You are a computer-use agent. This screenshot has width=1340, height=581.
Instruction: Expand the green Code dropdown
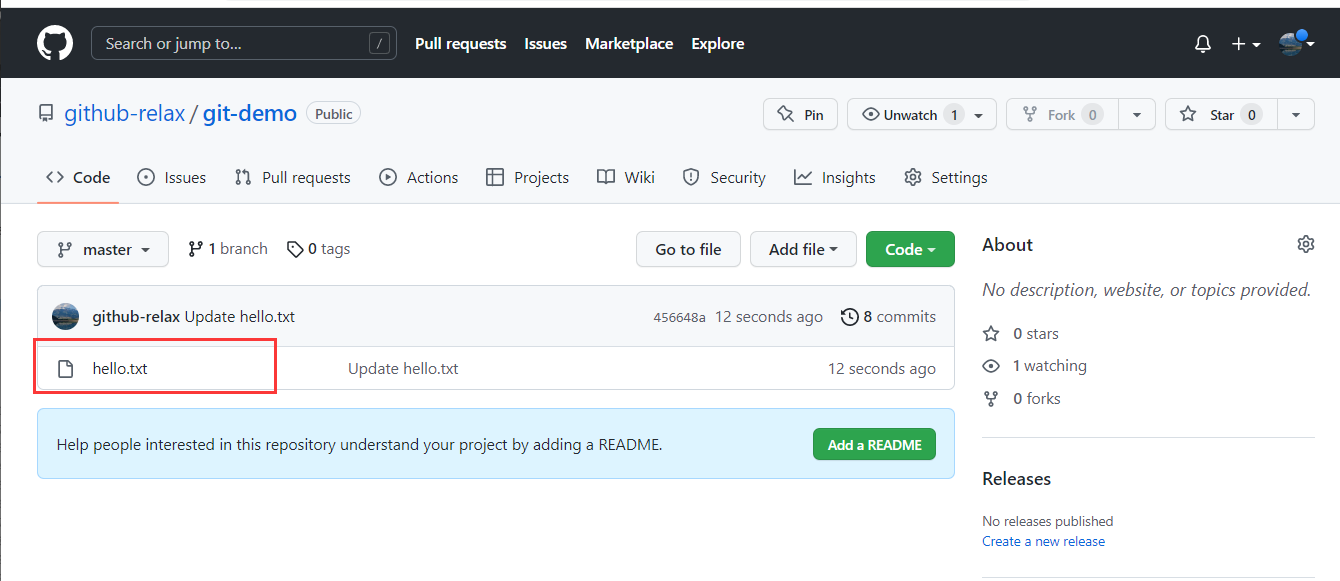tap(910, 249)
